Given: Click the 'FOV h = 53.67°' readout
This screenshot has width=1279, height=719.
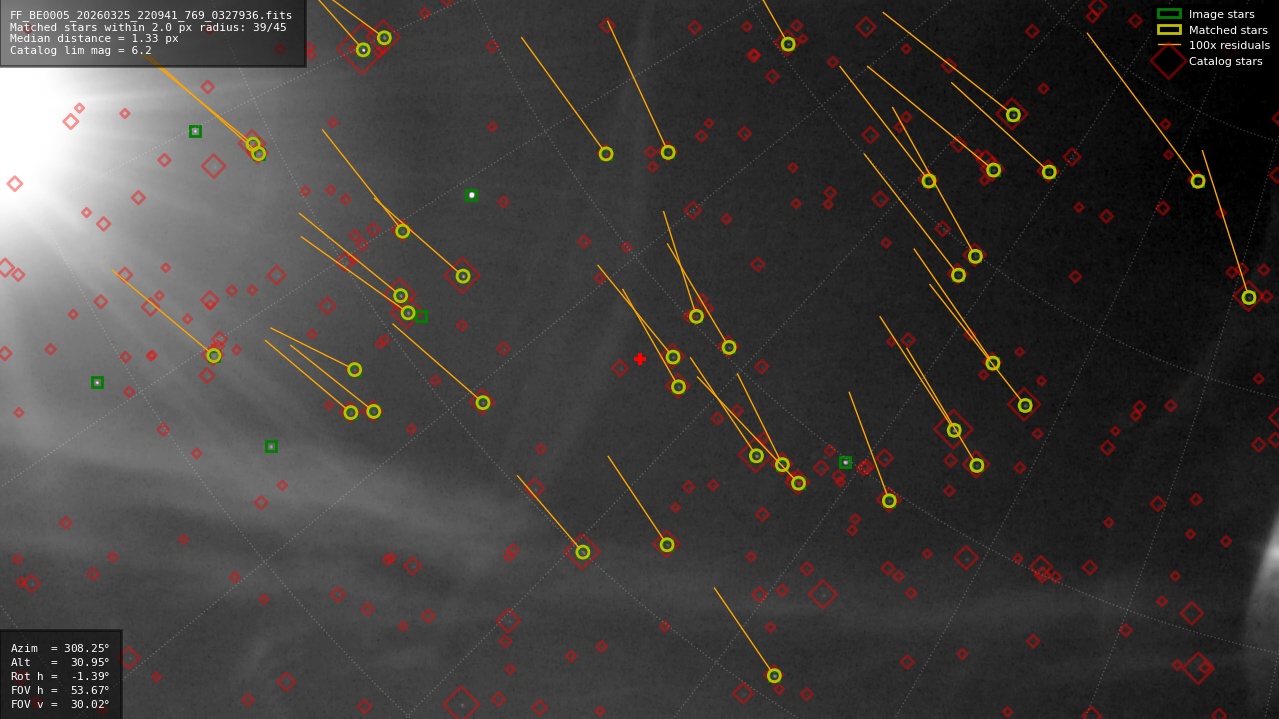Looking at the screenshot, I should (60, 690).
